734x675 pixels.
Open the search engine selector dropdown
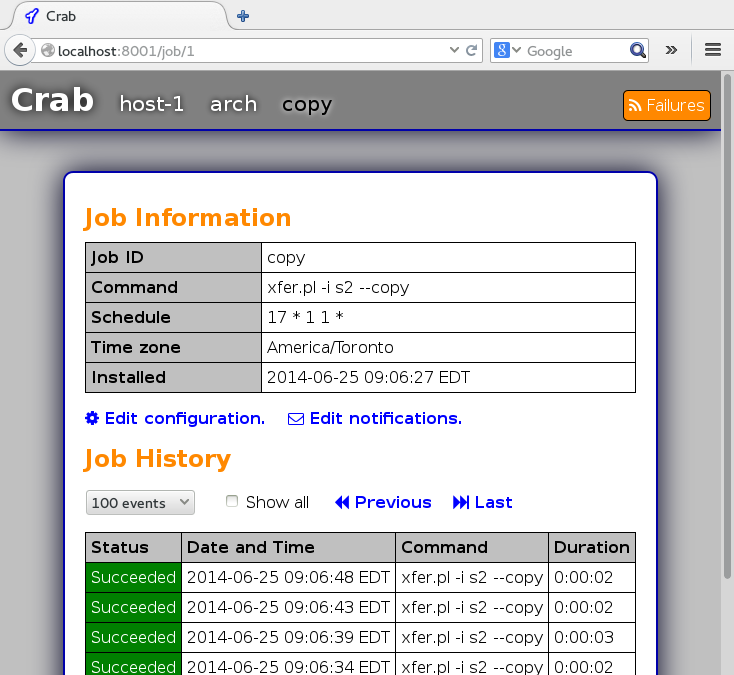pyautogui.click(x=507, y=50)
